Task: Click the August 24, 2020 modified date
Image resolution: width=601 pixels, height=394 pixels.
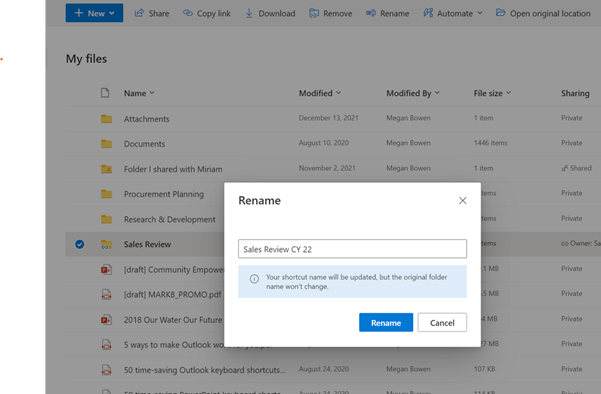Action: coord(324,369)
